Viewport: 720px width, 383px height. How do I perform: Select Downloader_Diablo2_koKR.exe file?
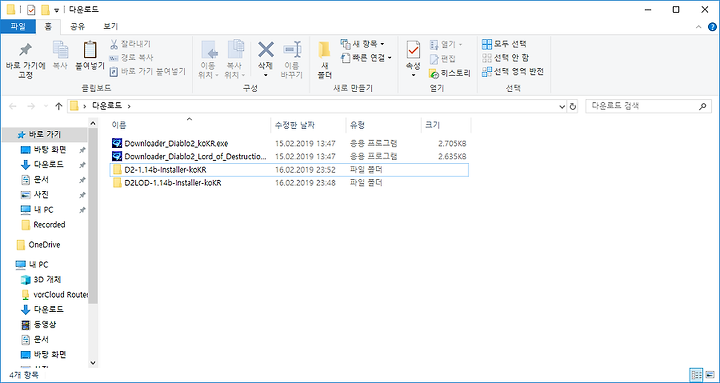coord(289,143)
